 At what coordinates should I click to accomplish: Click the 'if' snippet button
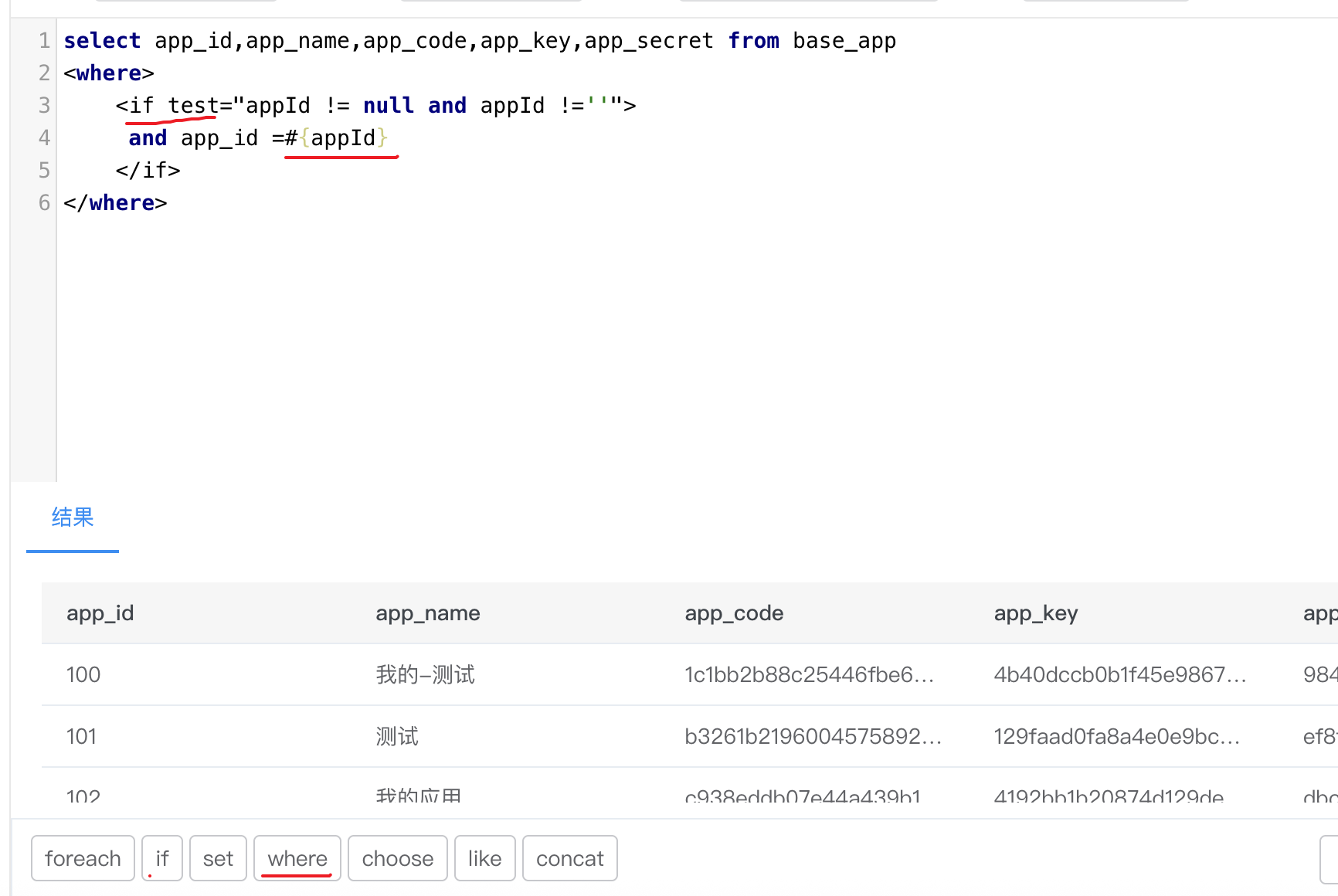[162, 858]
